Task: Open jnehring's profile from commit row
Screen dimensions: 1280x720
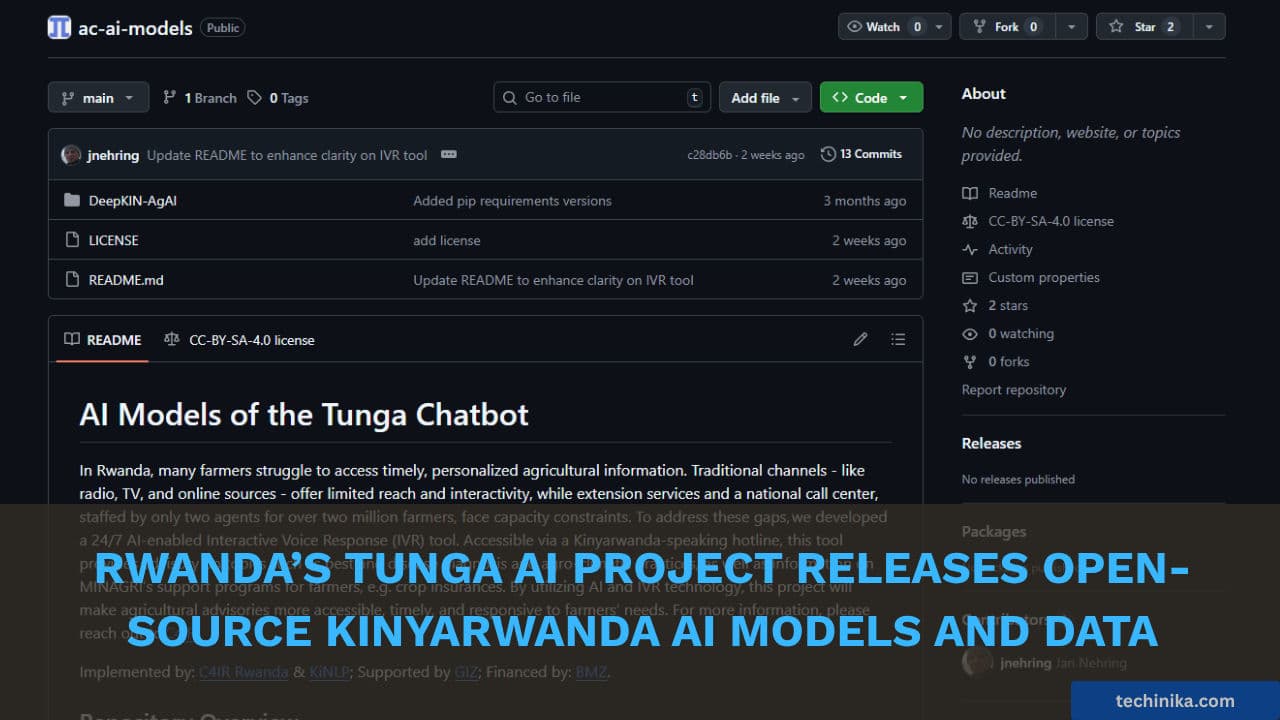Action: 115,155
